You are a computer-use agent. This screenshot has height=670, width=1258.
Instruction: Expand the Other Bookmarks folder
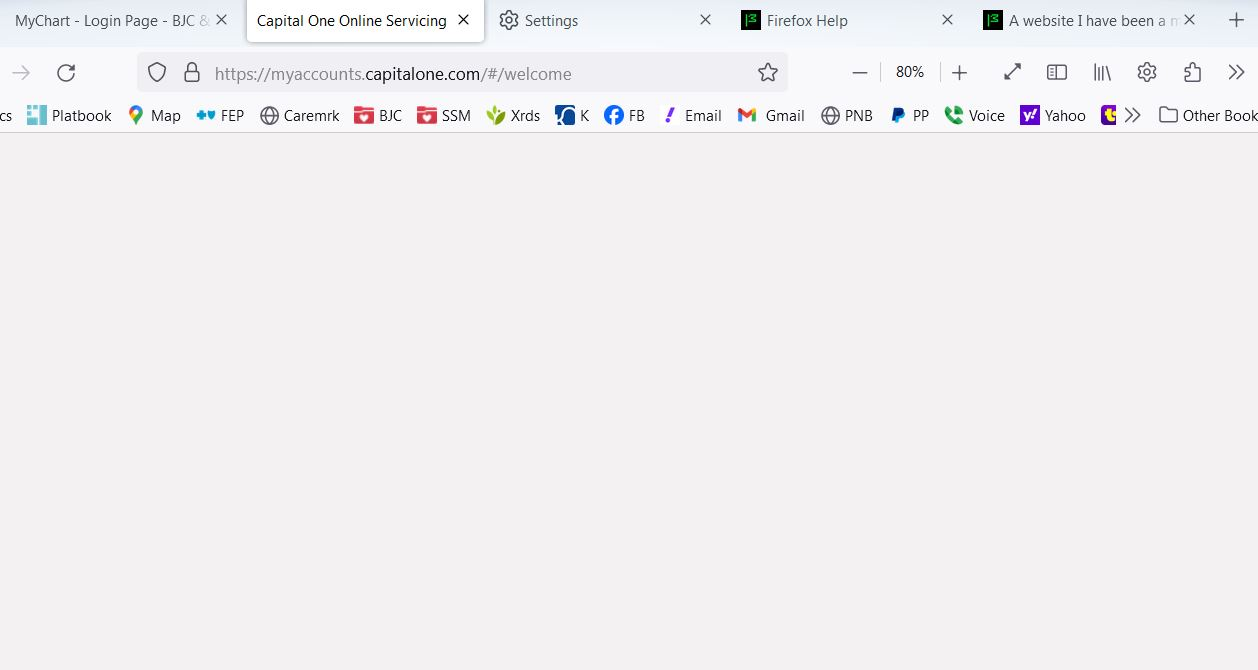click(1208, 115)
